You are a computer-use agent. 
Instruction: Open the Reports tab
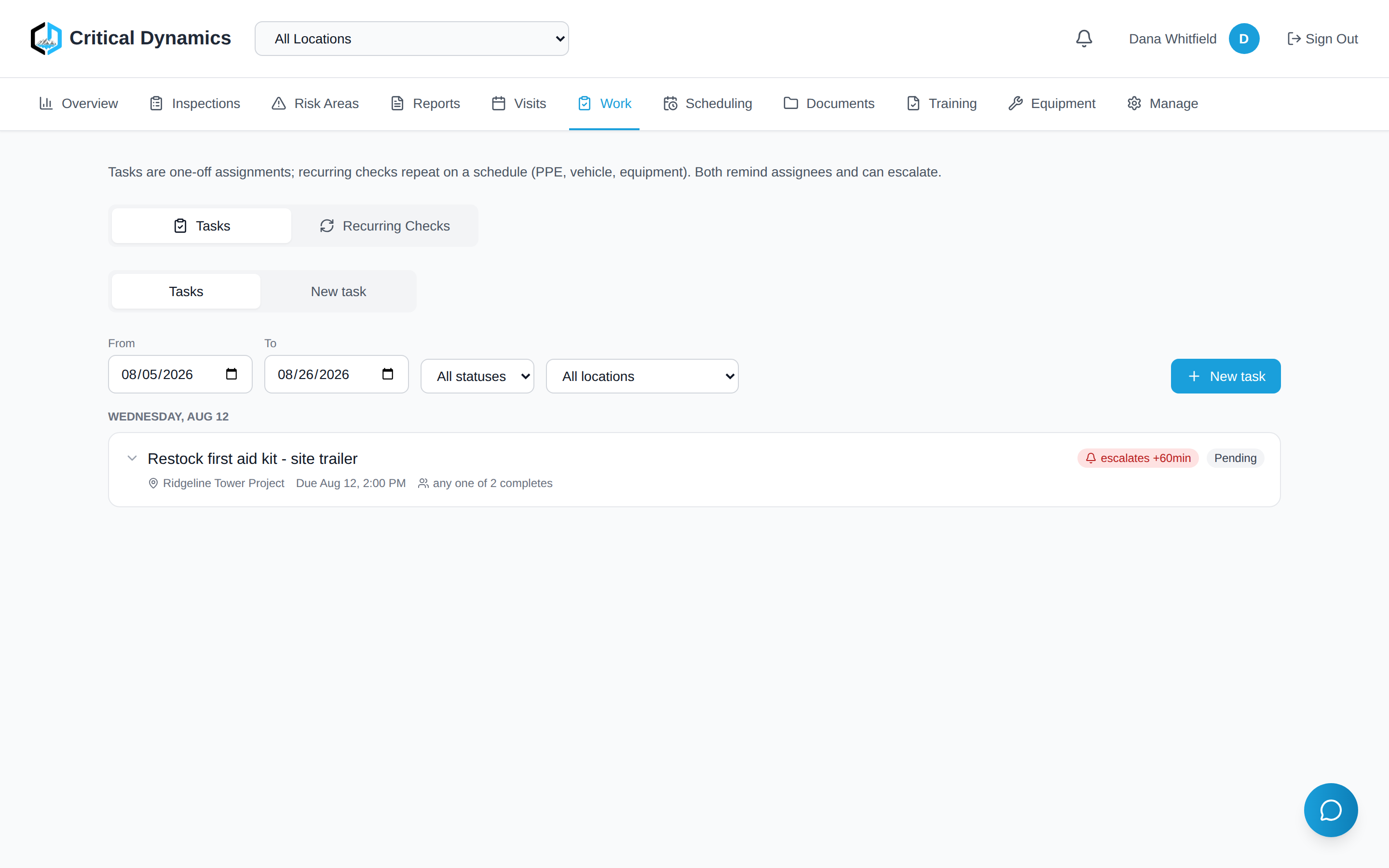(425, 103)
